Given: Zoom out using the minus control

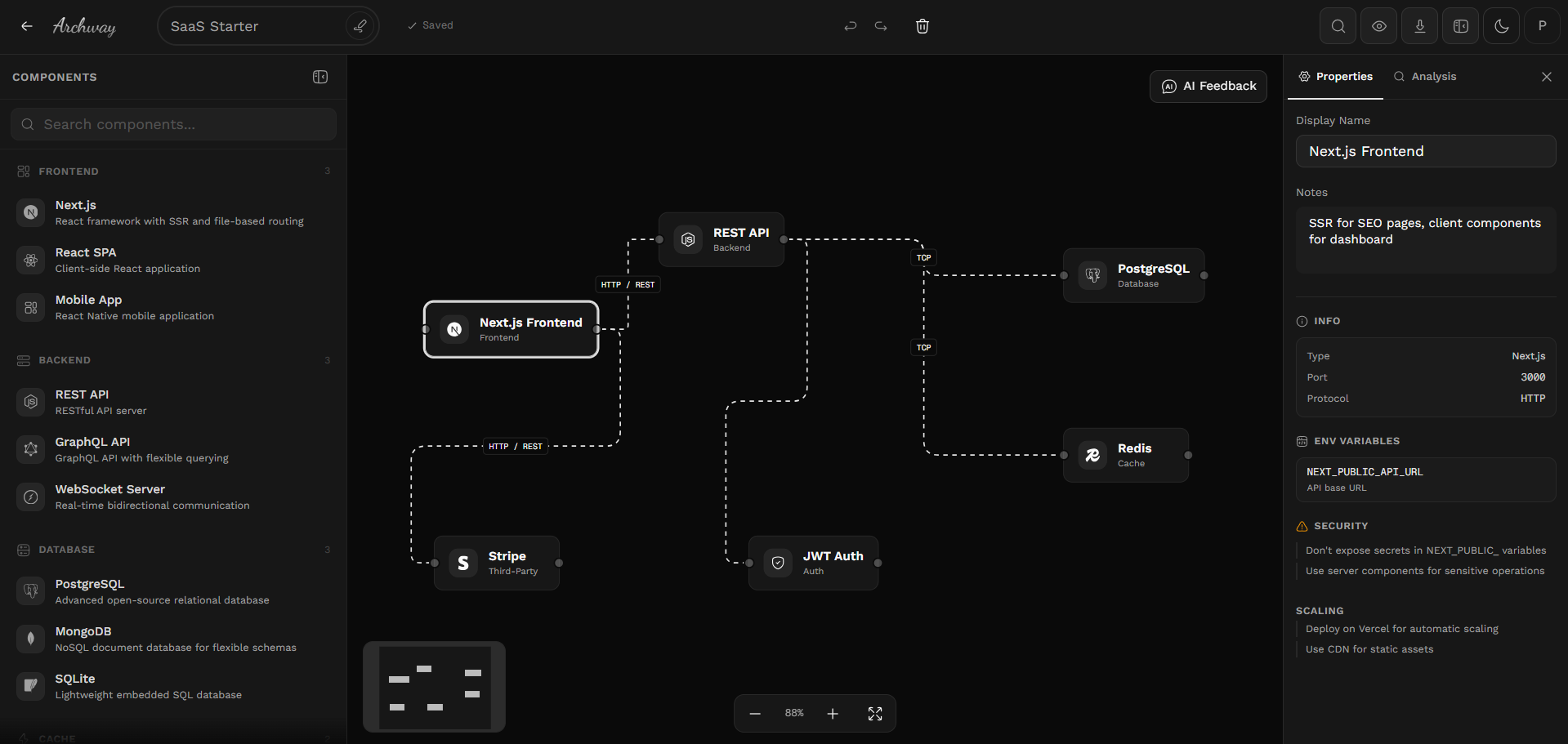Looking at the screenshot, I should (x=754, y=713).
